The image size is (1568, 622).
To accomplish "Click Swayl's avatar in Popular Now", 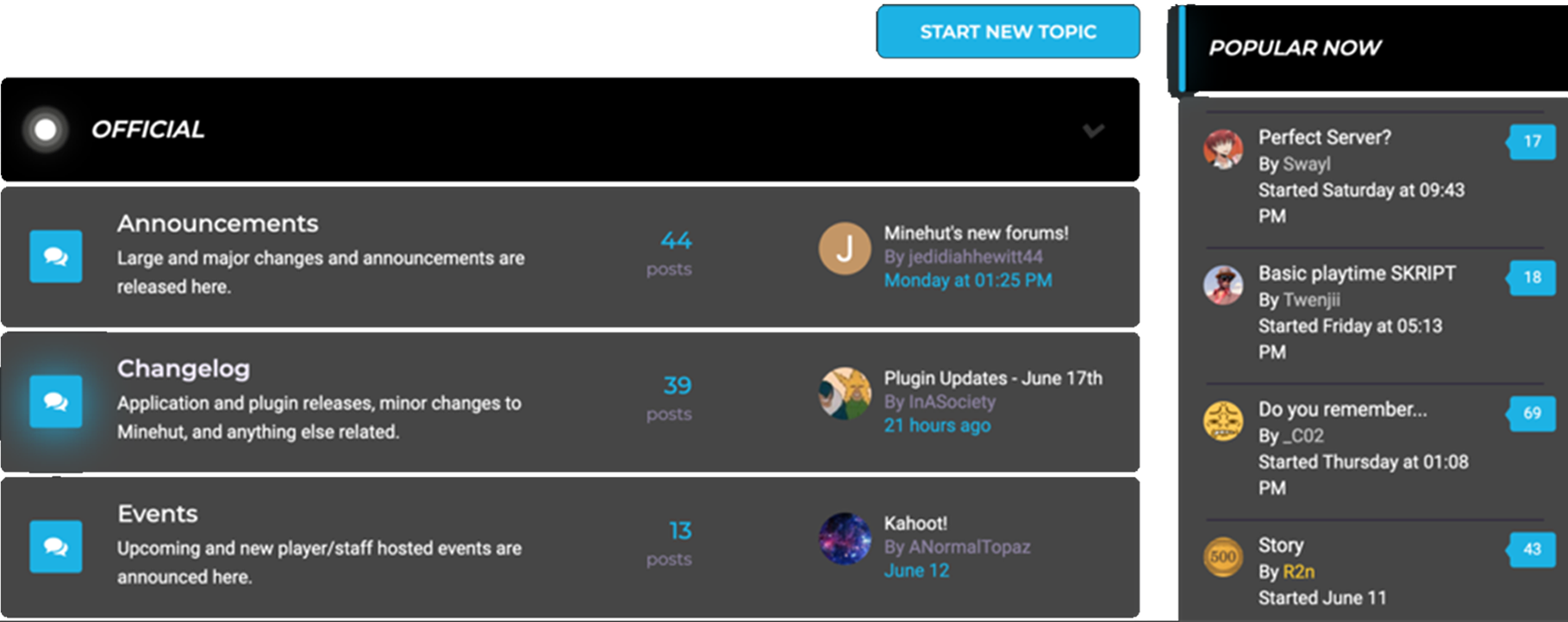I will [x=1223, y=149].
